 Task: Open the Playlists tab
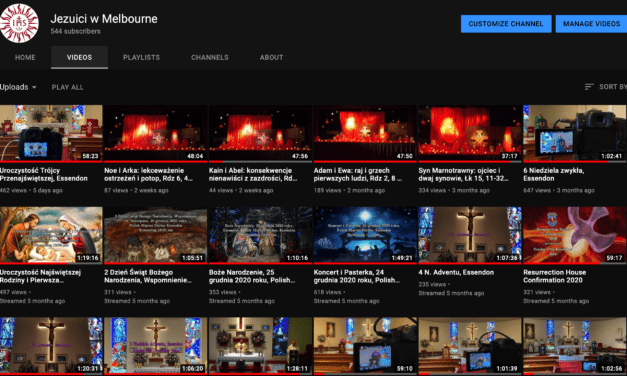click(x=142, y=57)
